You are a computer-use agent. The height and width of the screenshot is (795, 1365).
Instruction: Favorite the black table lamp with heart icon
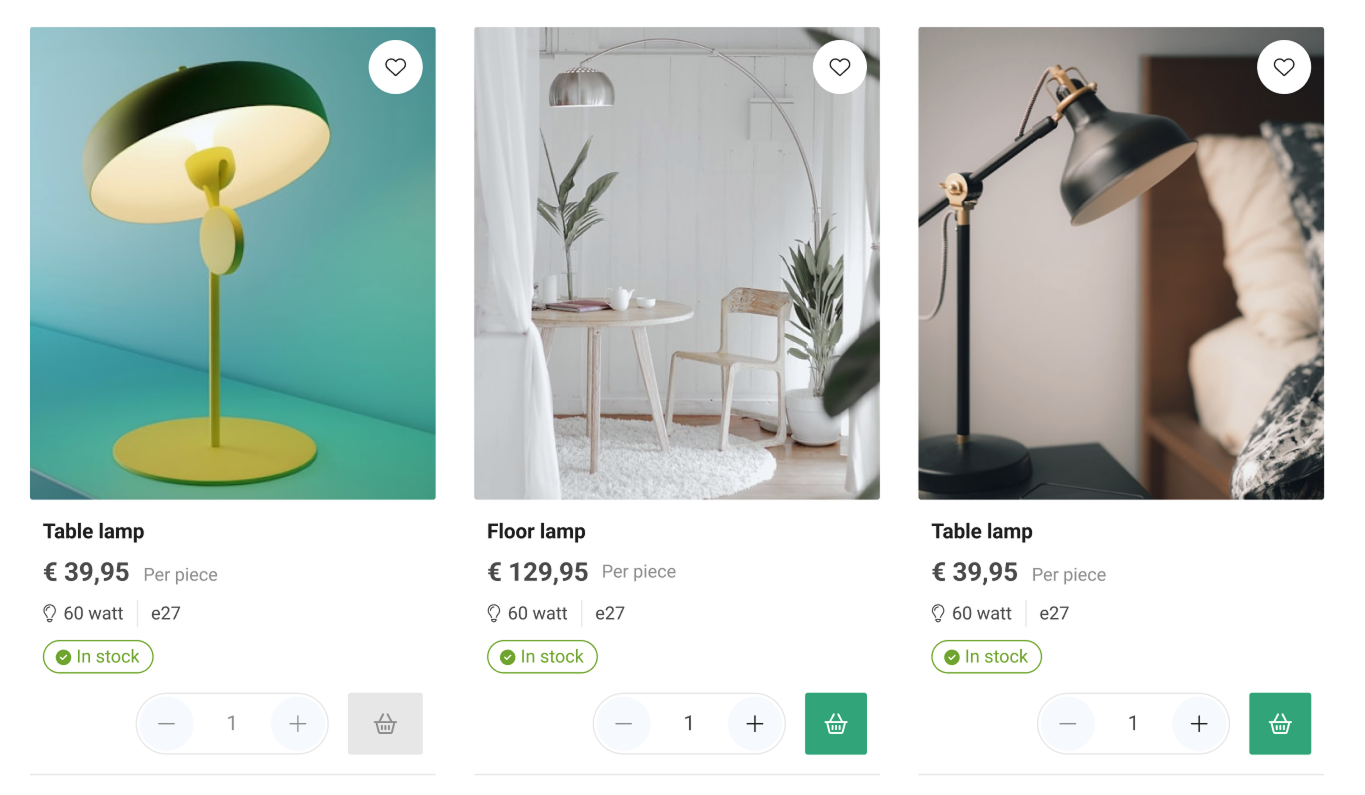[1283, 67]
